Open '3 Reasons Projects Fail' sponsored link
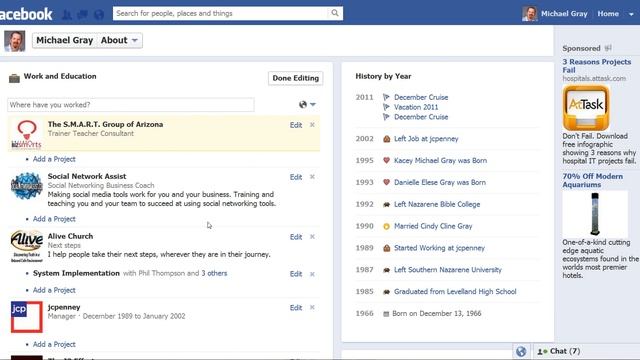Viewport: 640px width, 360px height. tap(597, 66)
